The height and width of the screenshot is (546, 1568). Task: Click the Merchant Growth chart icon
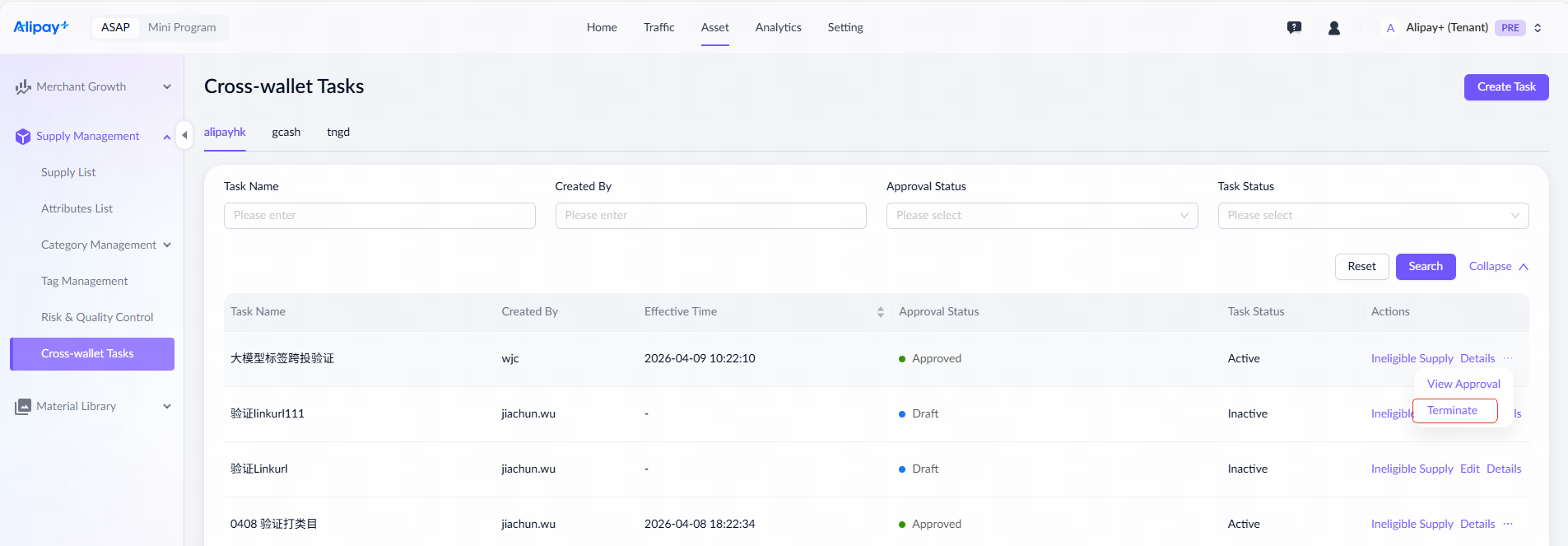(x=23, y=87)
